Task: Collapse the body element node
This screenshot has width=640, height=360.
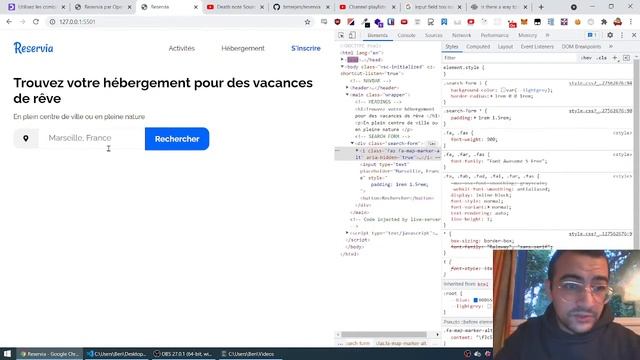Action: 343,67
